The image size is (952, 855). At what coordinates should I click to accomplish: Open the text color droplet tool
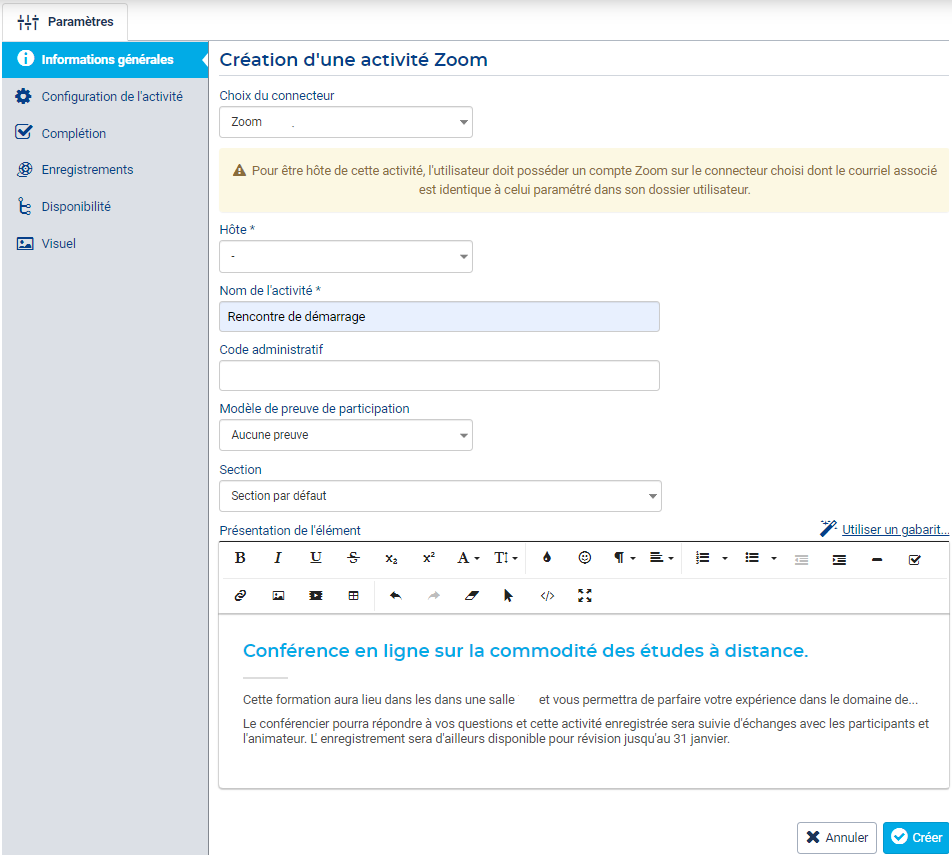[x=547, y=558]
